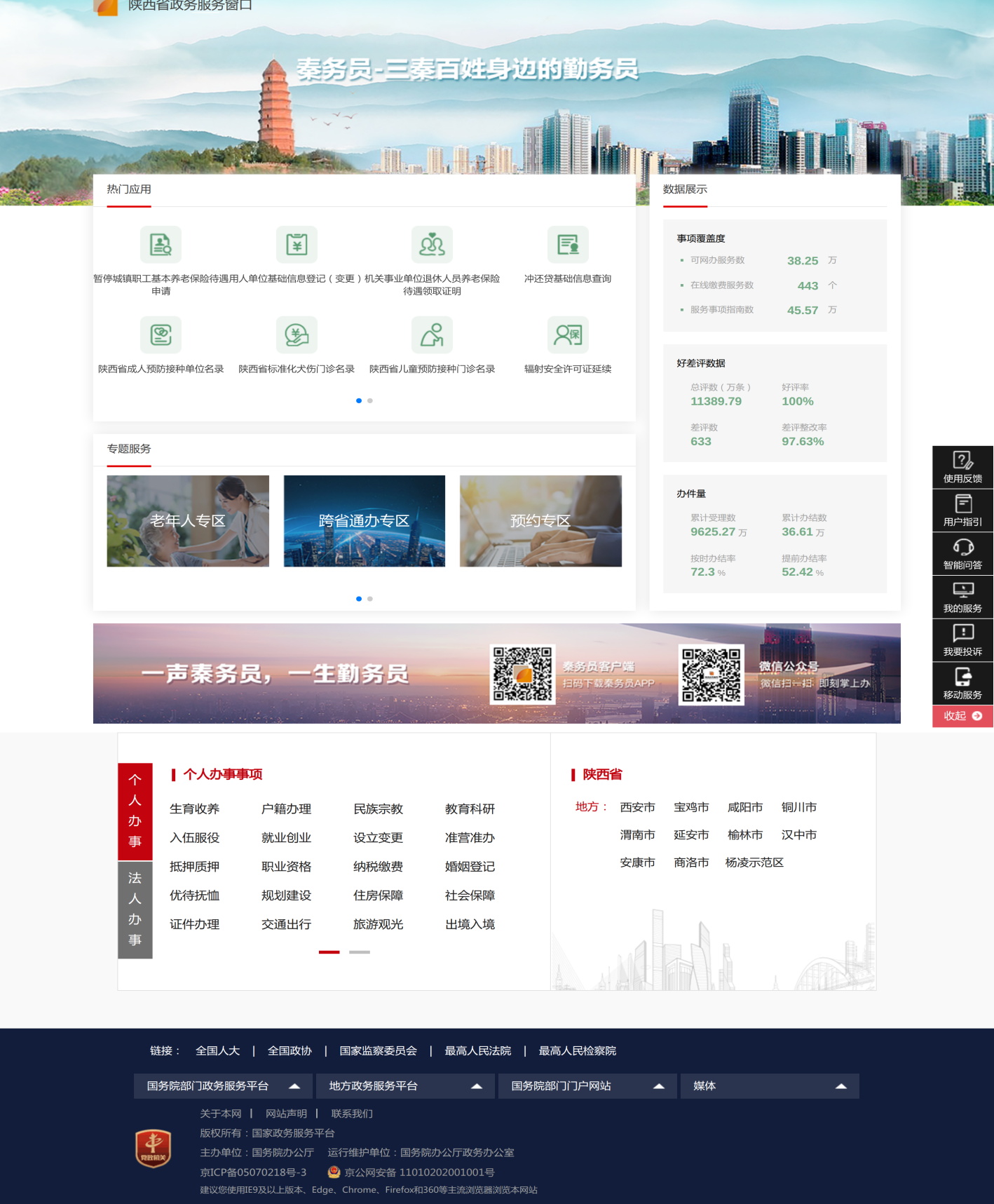Click the 微信公众号 QR code
This screenshot has width=994, height=1204.
[712, 674]
